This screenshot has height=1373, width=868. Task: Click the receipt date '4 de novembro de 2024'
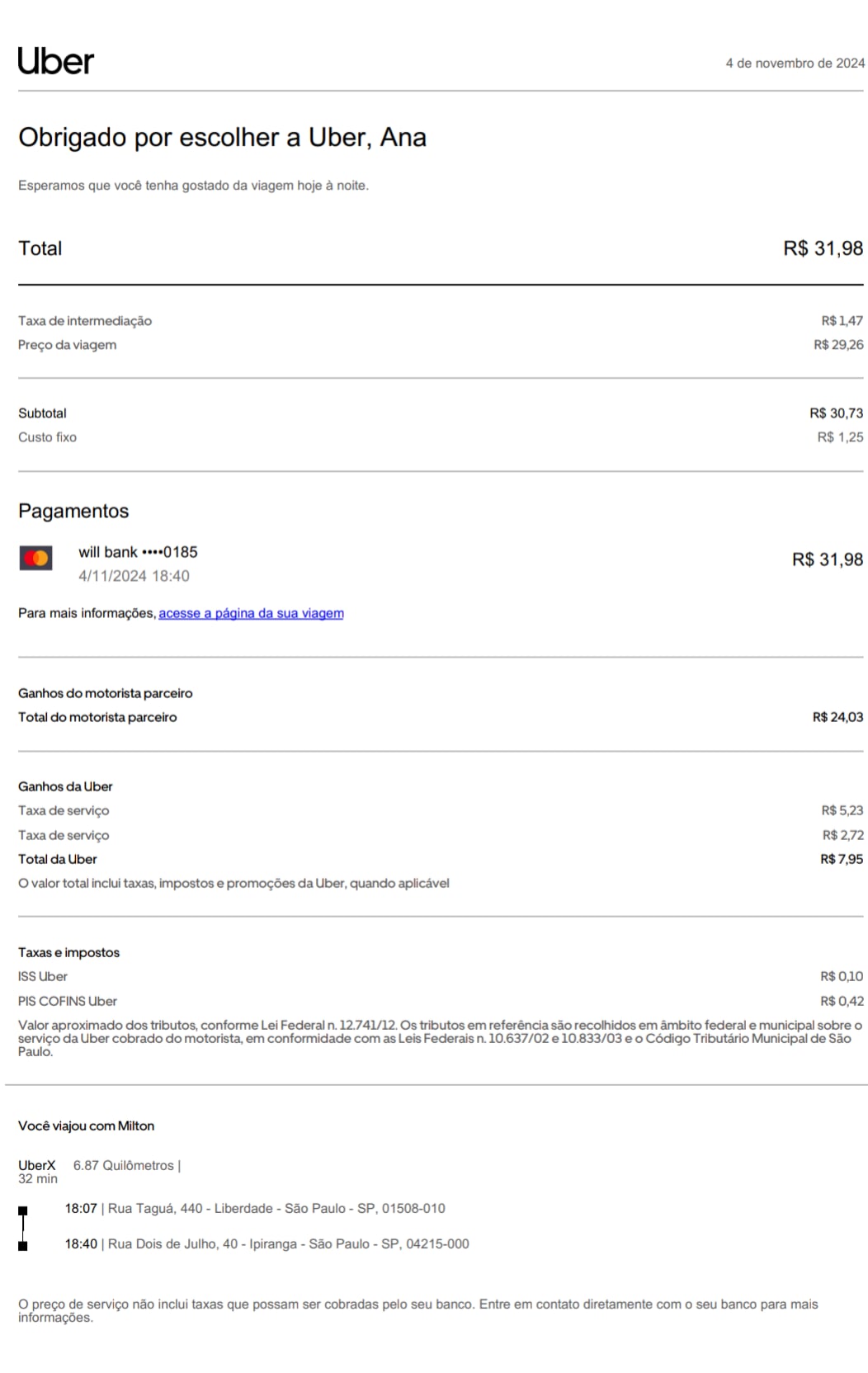pos(795,64)
